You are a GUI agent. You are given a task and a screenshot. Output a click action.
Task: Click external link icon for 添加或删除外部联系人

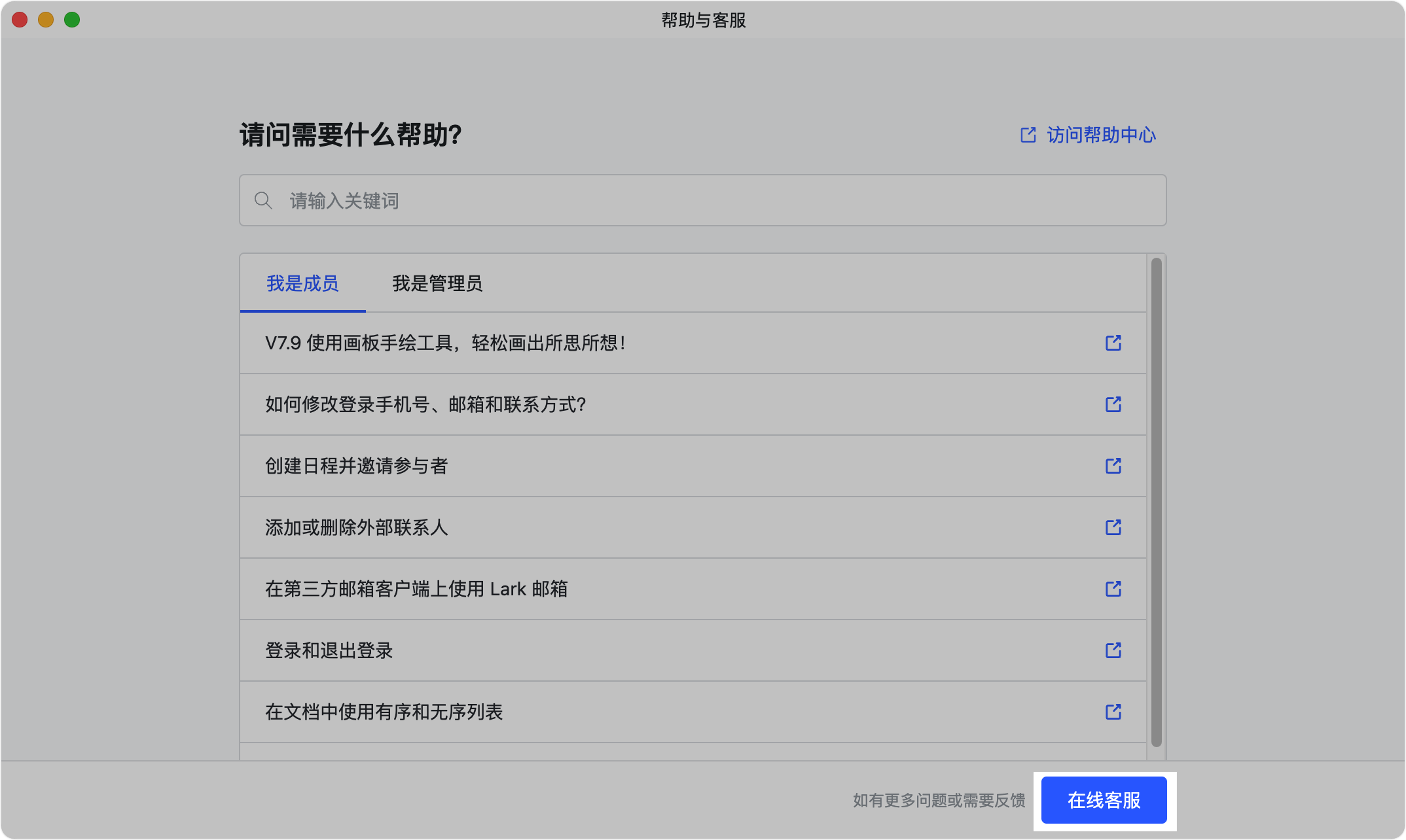(1113, 527)
